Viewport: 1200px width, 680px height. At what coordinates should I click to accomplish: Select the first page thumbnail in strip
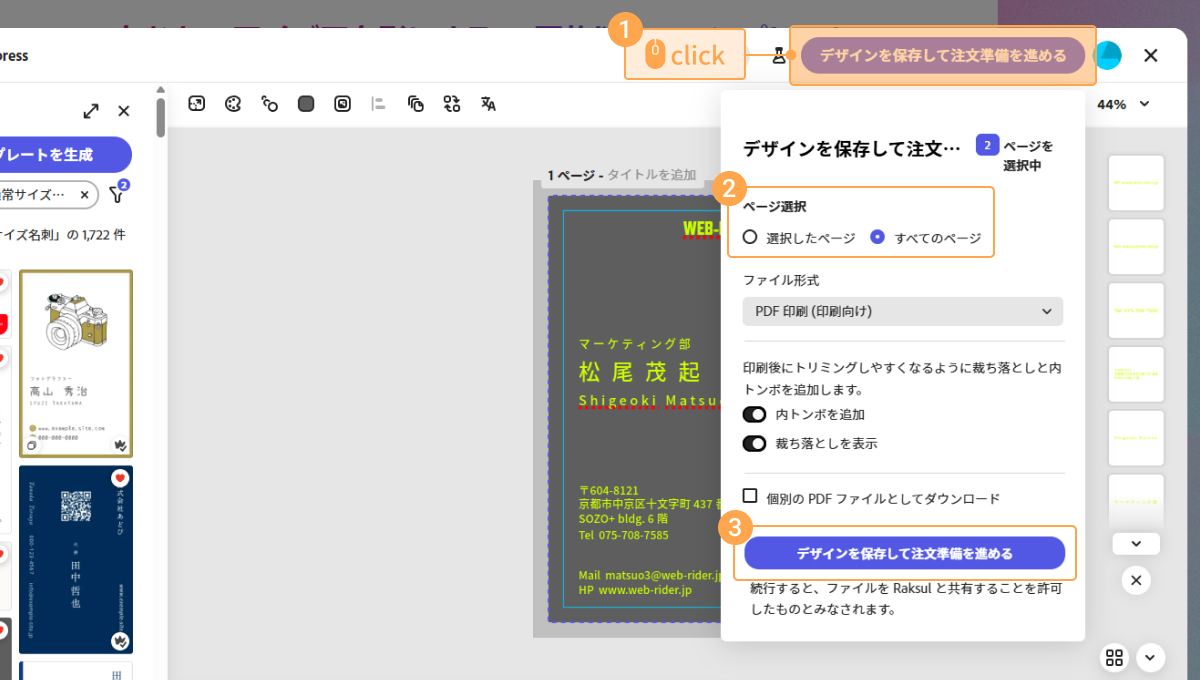pyautogui.click(x=1136, y=183)
